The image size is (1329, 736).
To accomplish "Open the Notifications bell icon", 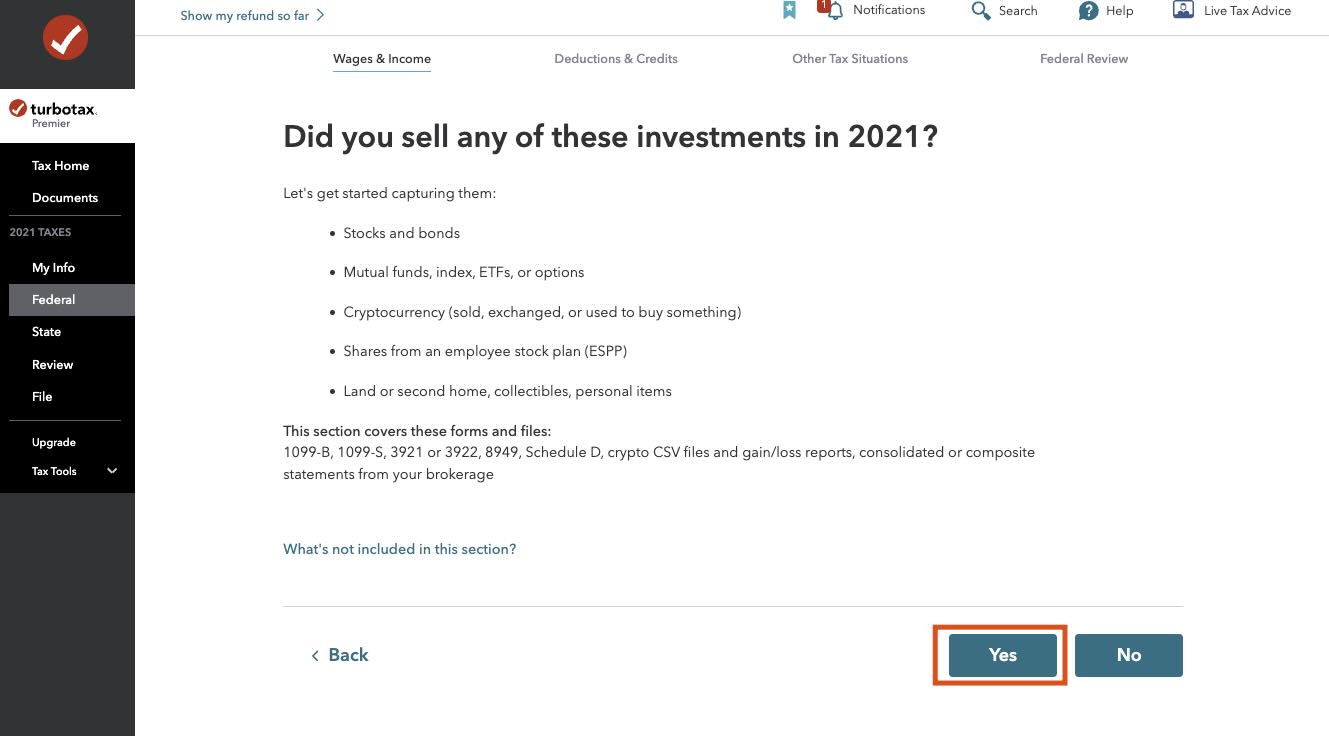I will 834,10.
